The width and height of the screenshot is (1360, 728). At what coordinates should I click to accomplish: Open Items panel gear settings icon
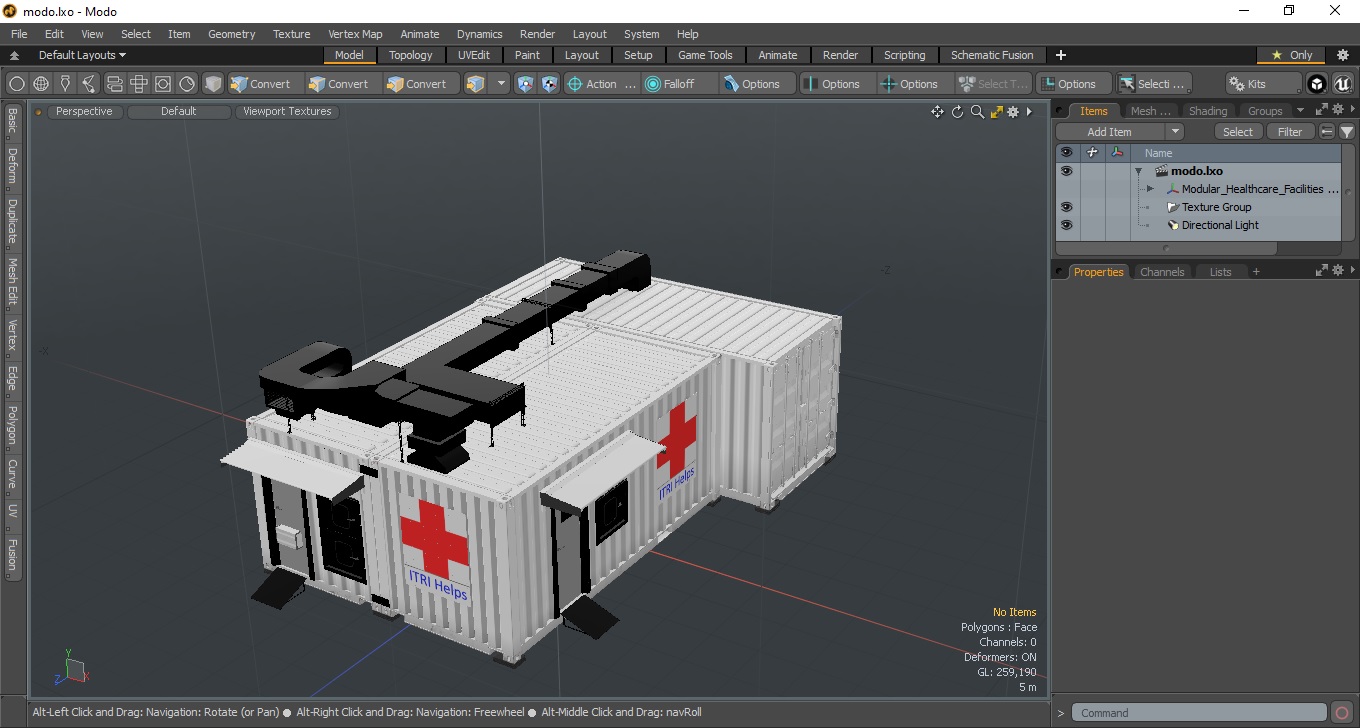[1338, 110]
